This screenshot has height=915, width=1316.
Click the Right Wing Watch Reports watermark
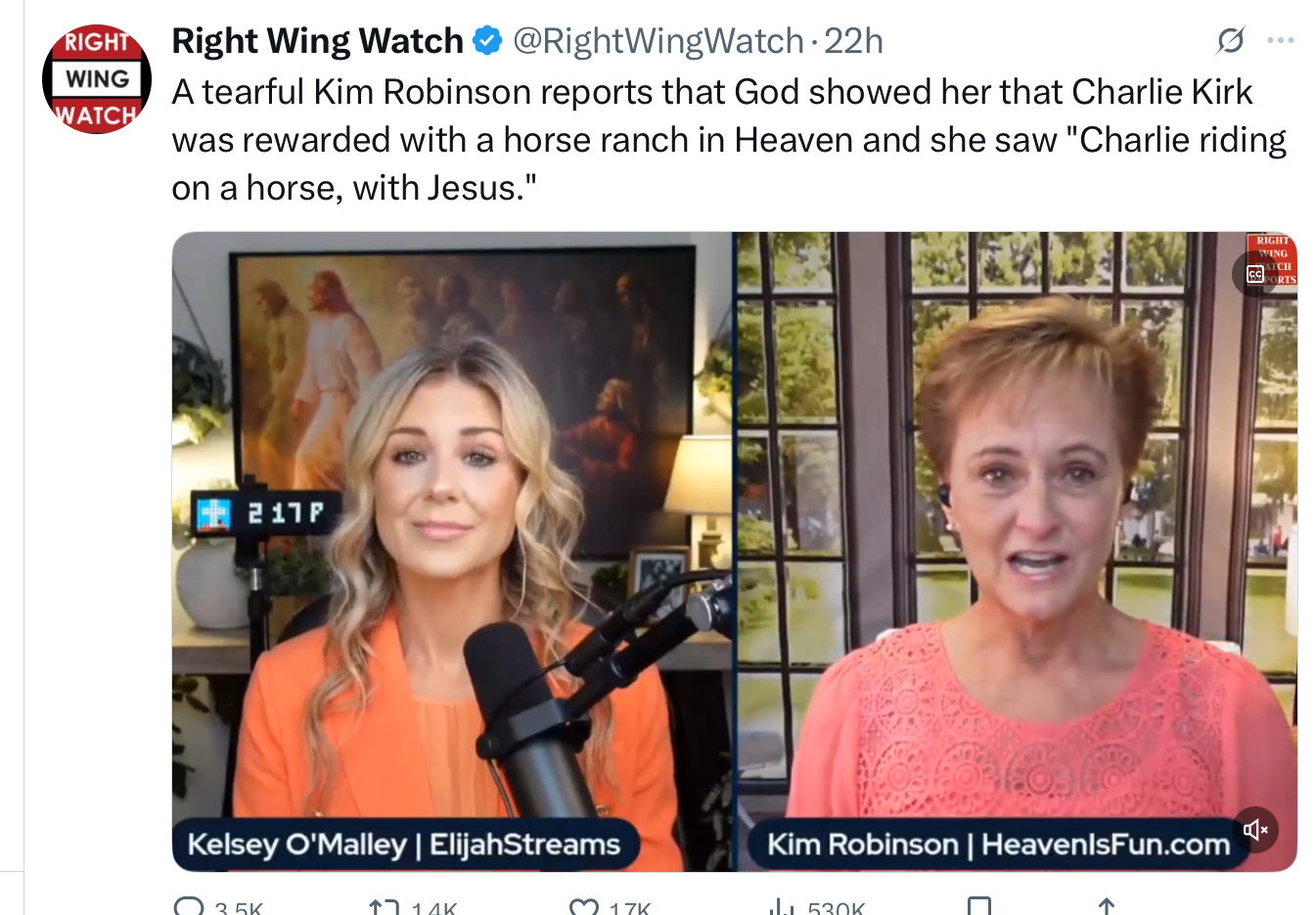[x=1271, y=259]
